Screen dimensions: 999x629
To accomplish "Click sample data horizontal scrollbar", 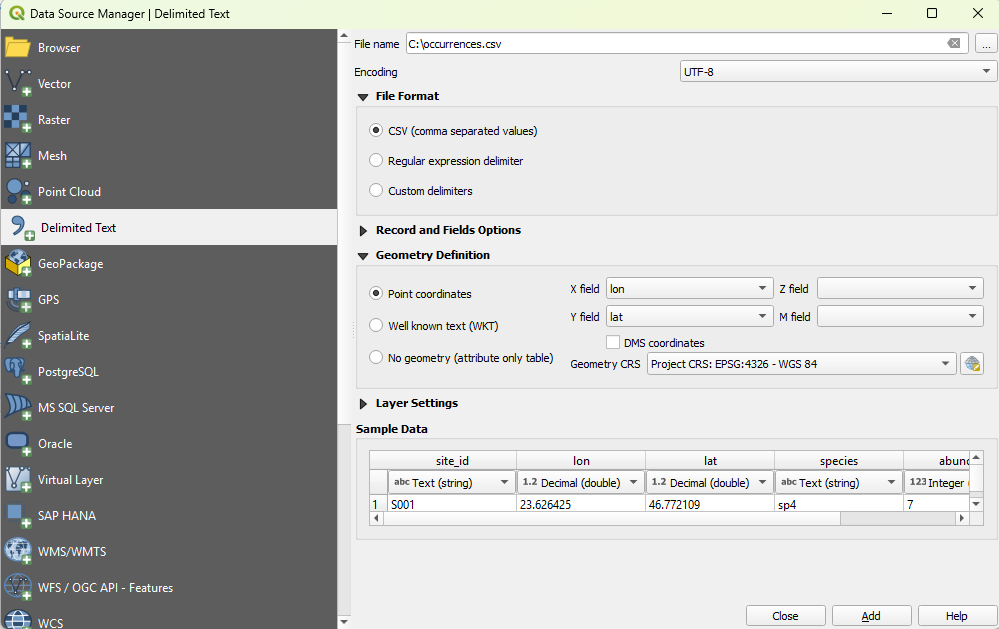I will pyautogui.click(x=612, y=519).
